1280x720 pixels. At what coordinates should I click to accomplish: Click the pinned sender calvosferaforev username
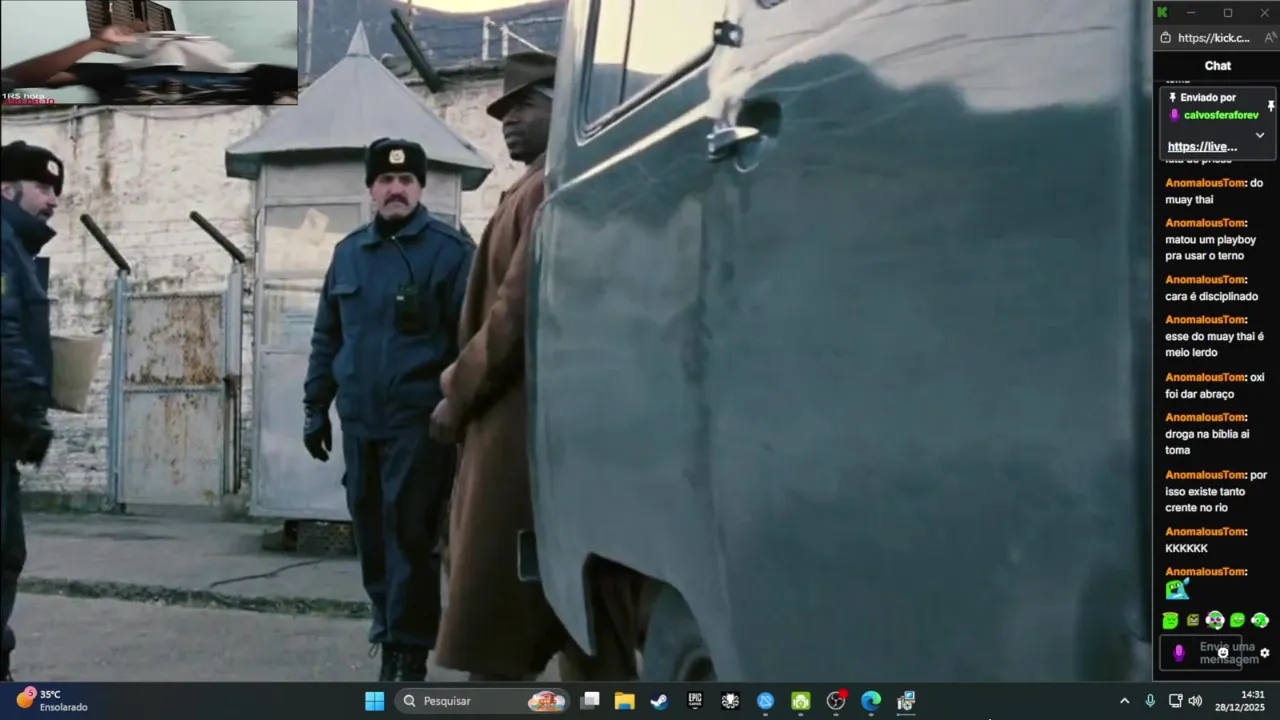click(x=1221, y=115)
